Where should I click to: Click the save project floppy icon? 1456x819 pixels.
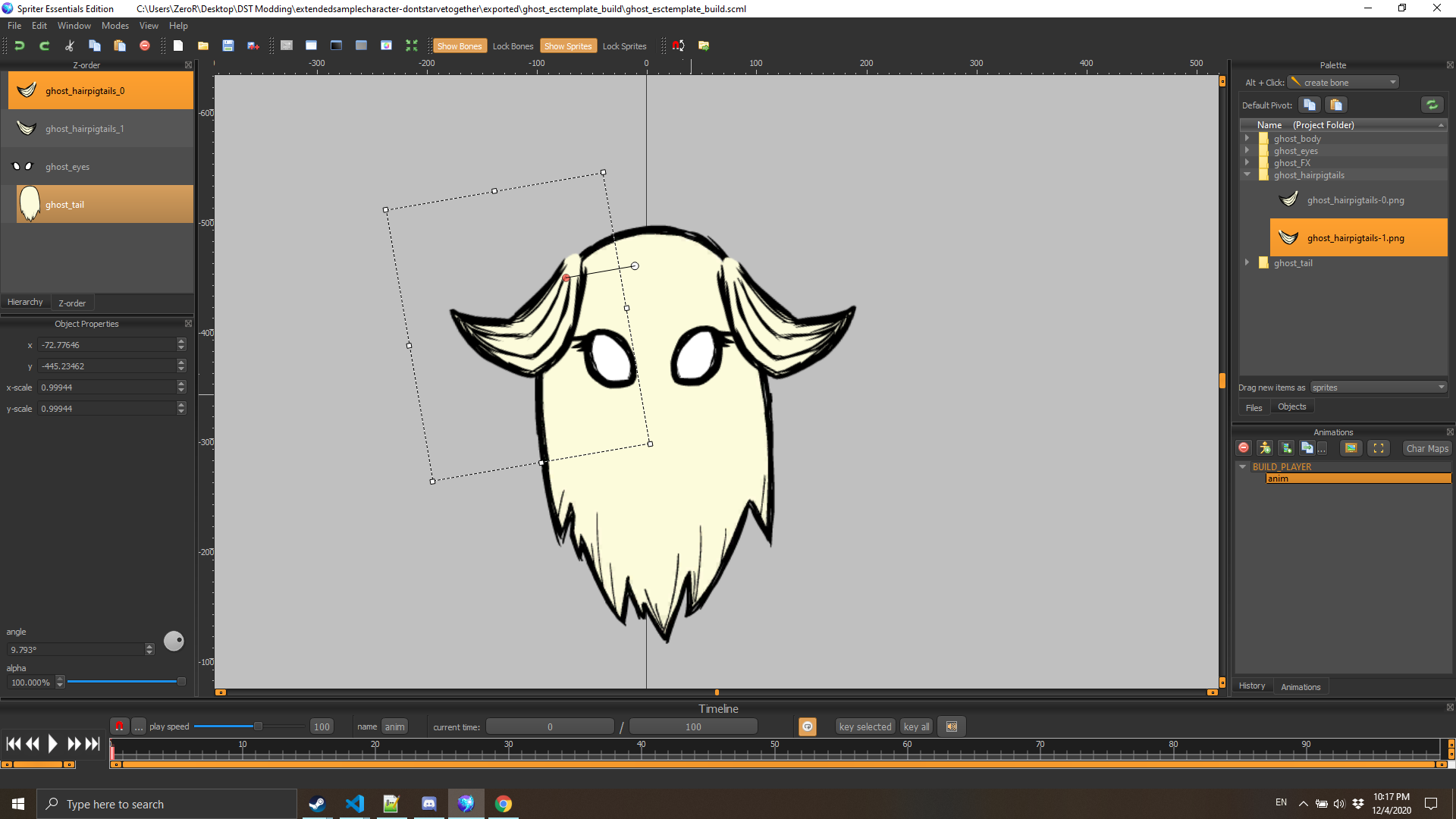pyautogui.click(x=227, y=45)
